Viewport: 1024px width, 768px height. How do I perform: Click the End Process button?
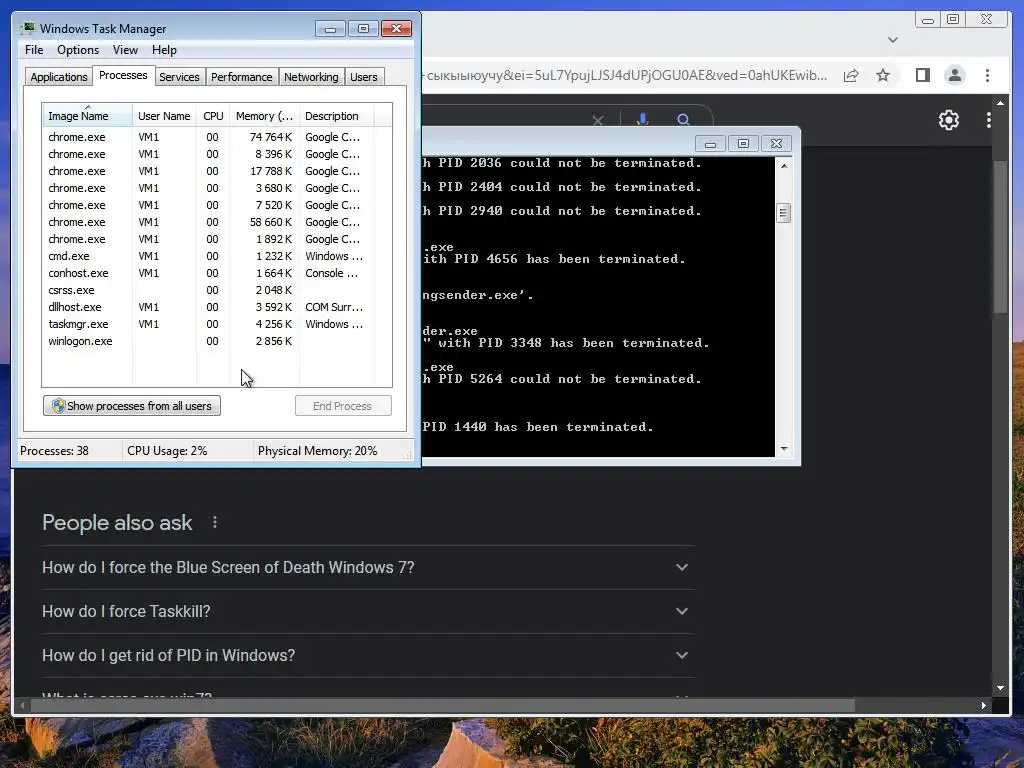click(x=343, y=406)
